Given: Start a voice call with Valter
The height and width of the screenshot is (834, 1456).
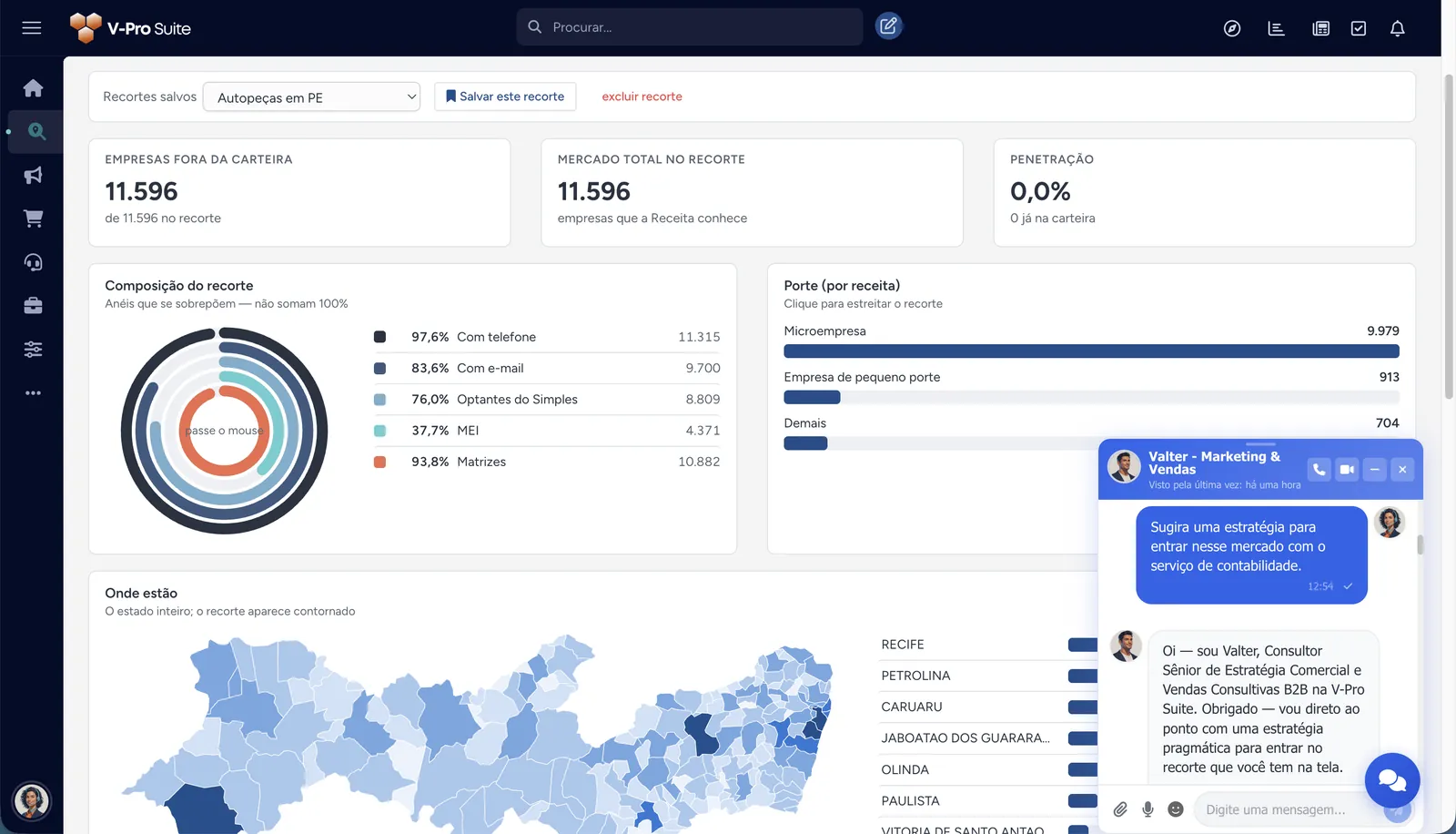Looking at the screenshot, I should 1319,470.
